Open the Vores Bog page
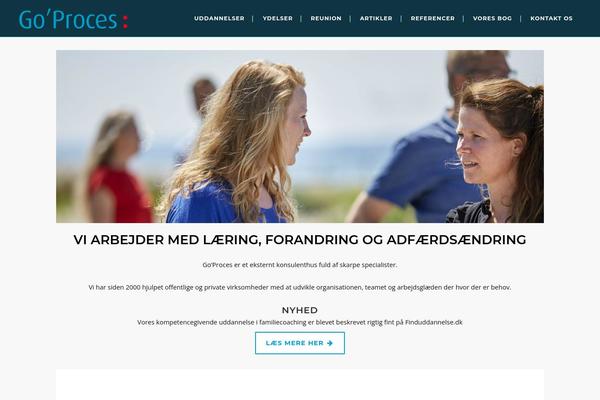600x400 pixels. tap(492, 18)
